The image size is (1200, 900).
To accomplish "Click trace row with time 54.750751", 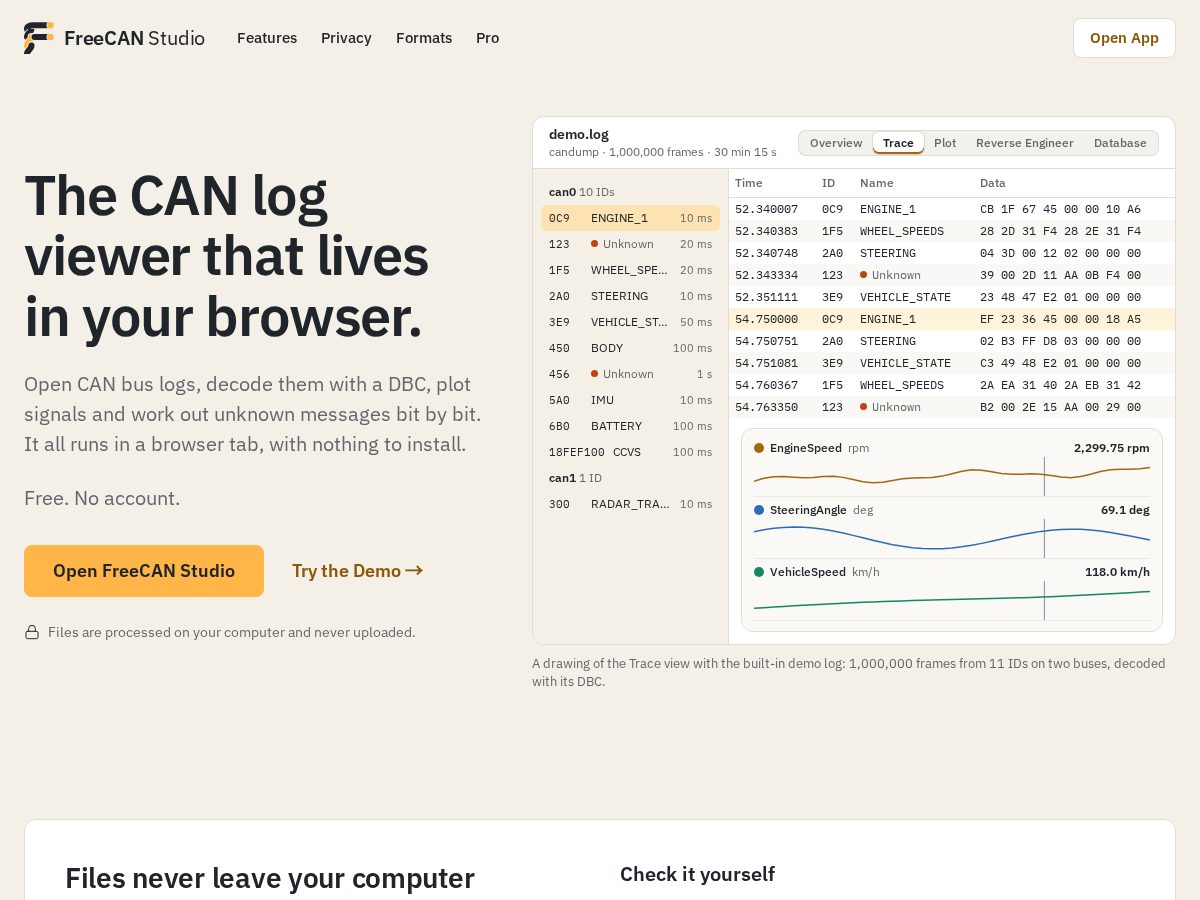I will (952, 341).
